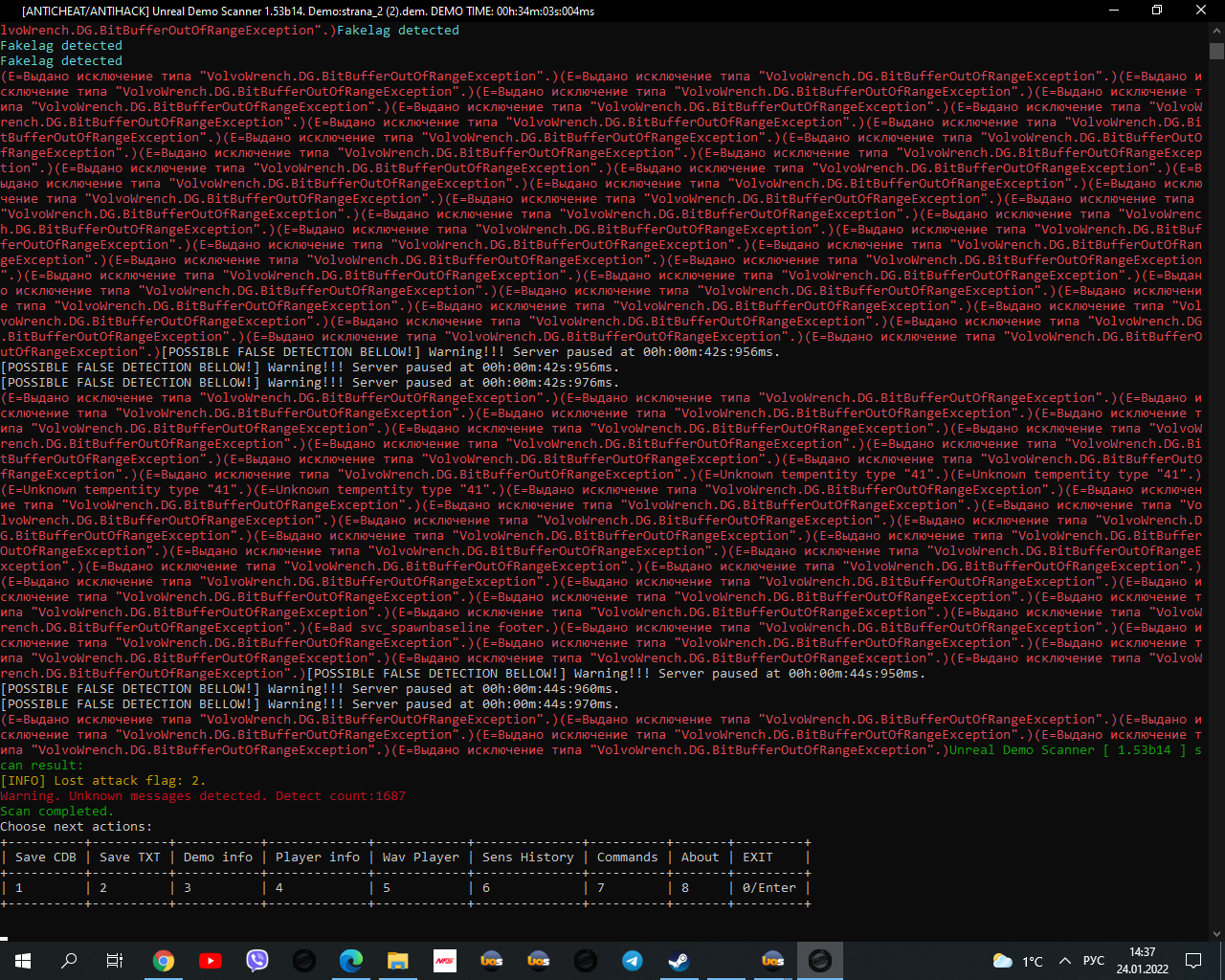Click number '8' under About
The height and width of the screenshot is (980, 1225).
tap(685, 888)
